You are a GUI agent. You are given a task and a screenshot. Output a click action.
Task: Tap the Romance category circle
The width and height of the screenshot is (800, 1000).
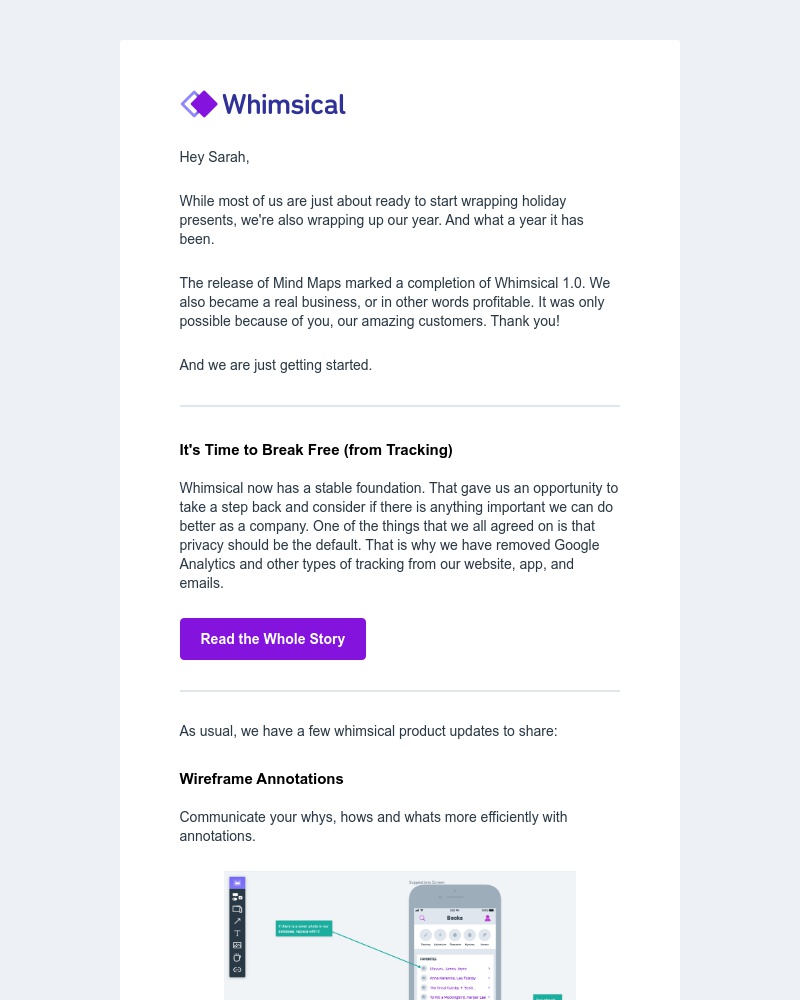click(455, 935)
